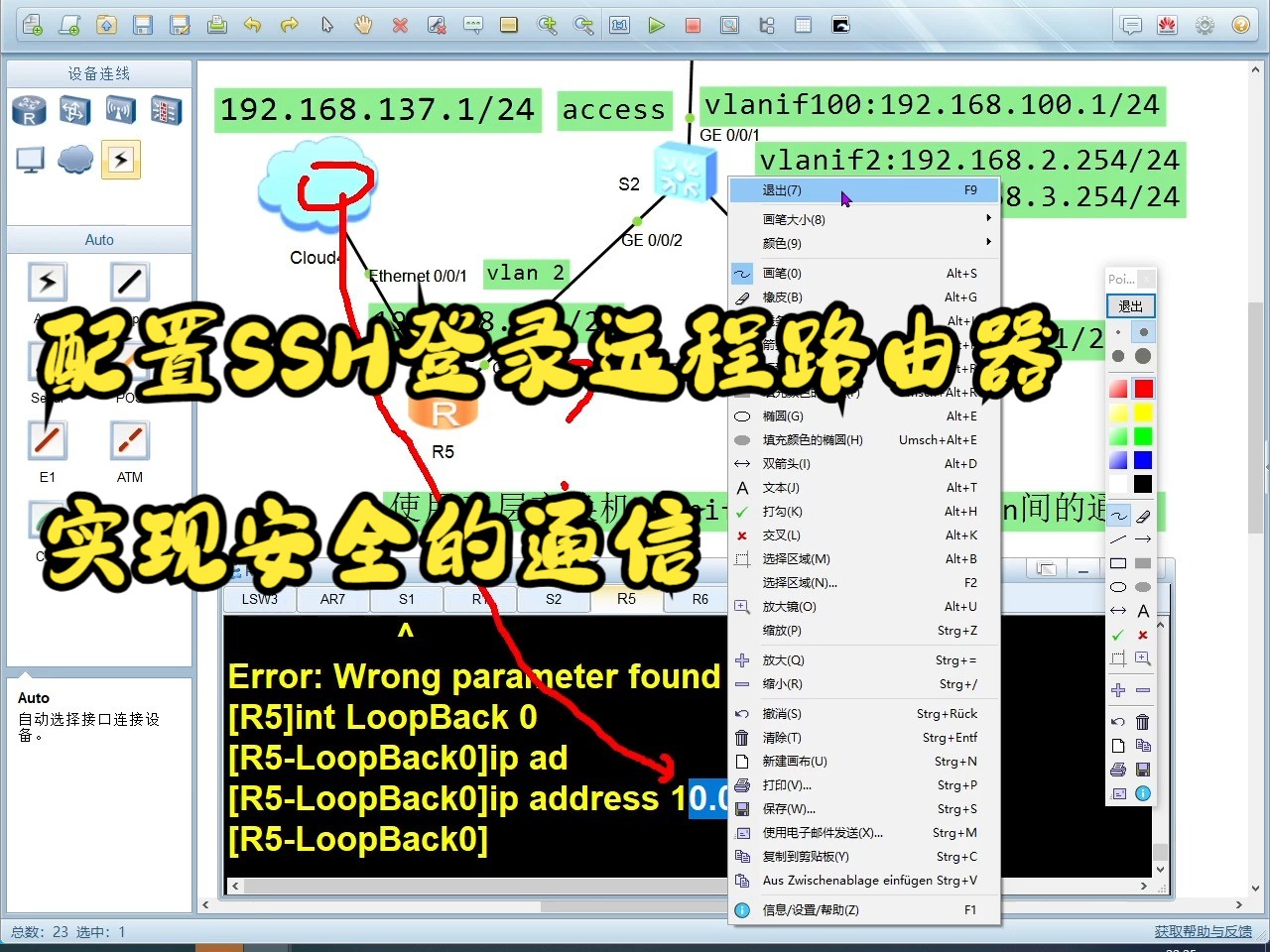
Task: Click the 退出 button in the Pointofix palette
Action: coord(1131,306)
